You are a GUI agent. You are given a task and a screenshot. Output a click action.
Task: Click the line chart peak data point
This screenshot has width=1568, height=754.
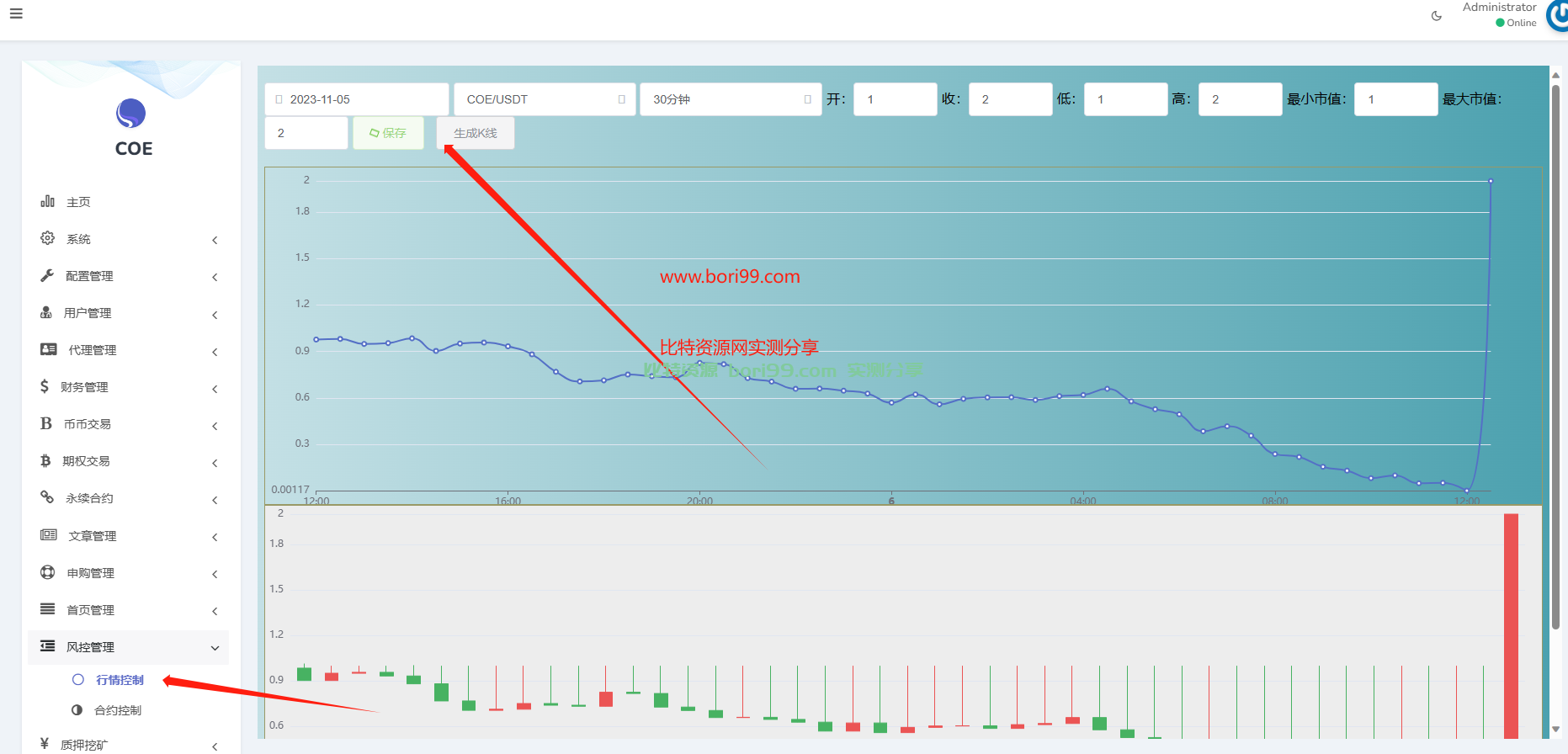tap(1491, 181)
